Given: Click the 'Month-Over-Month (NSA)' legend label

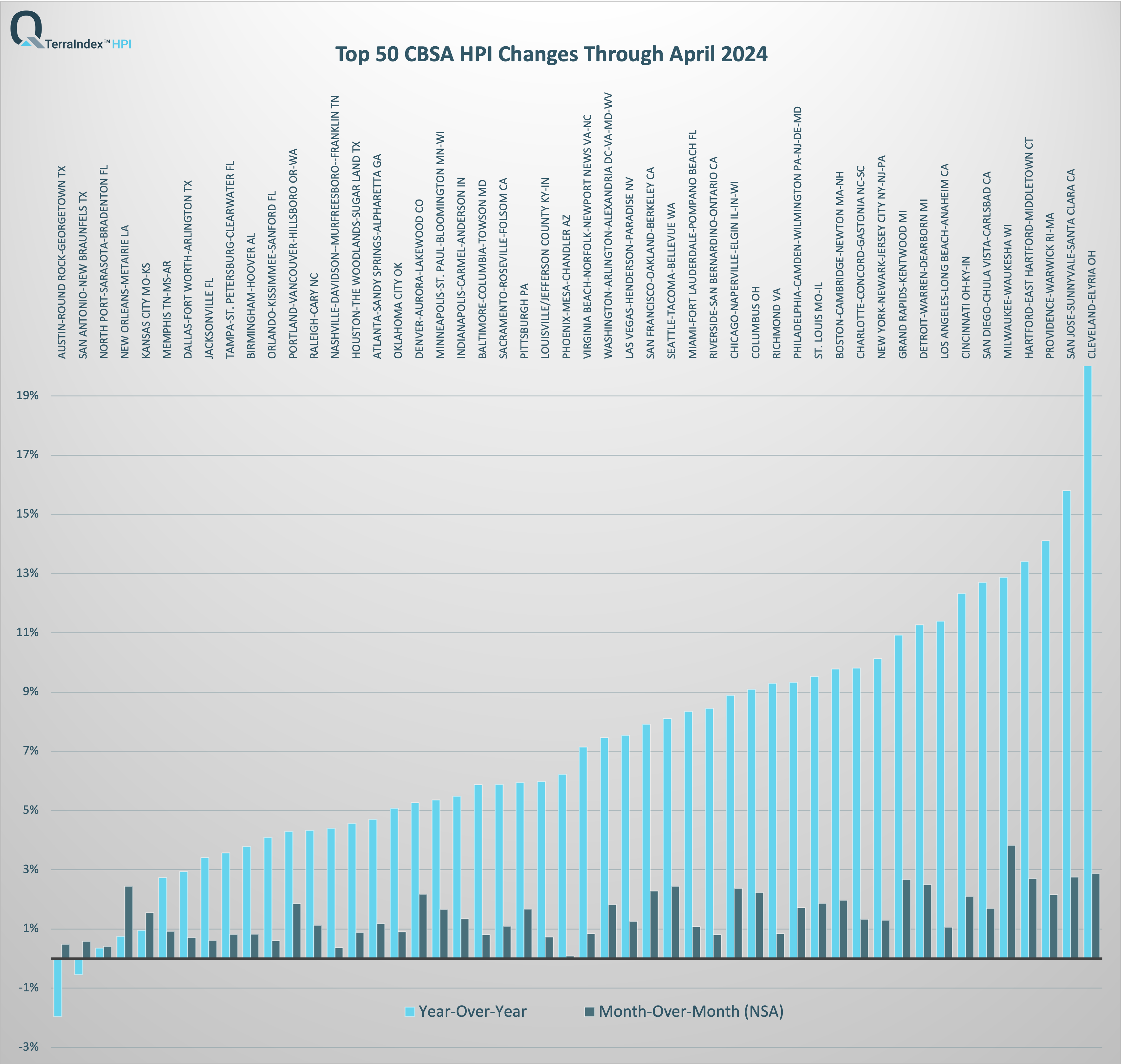Looking at the screenshot, I should click(691, 1012).
